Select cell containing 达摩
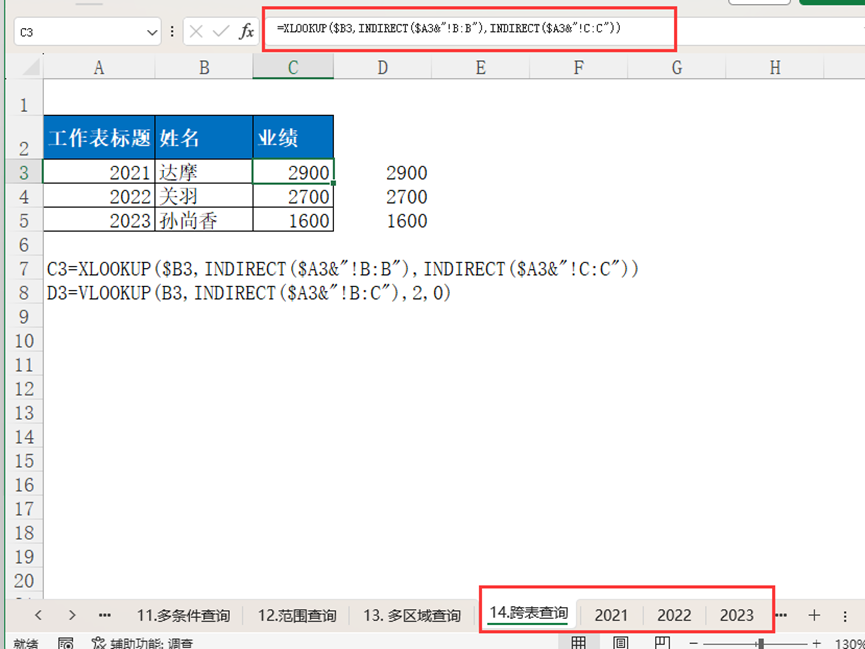 (204, 173)
